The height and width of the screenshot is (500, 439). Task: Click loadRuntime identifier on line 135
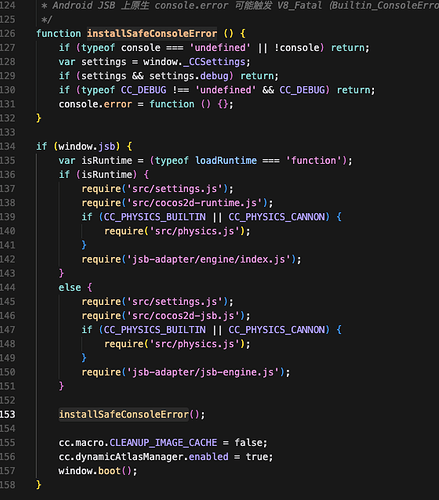tap(226, 161)
